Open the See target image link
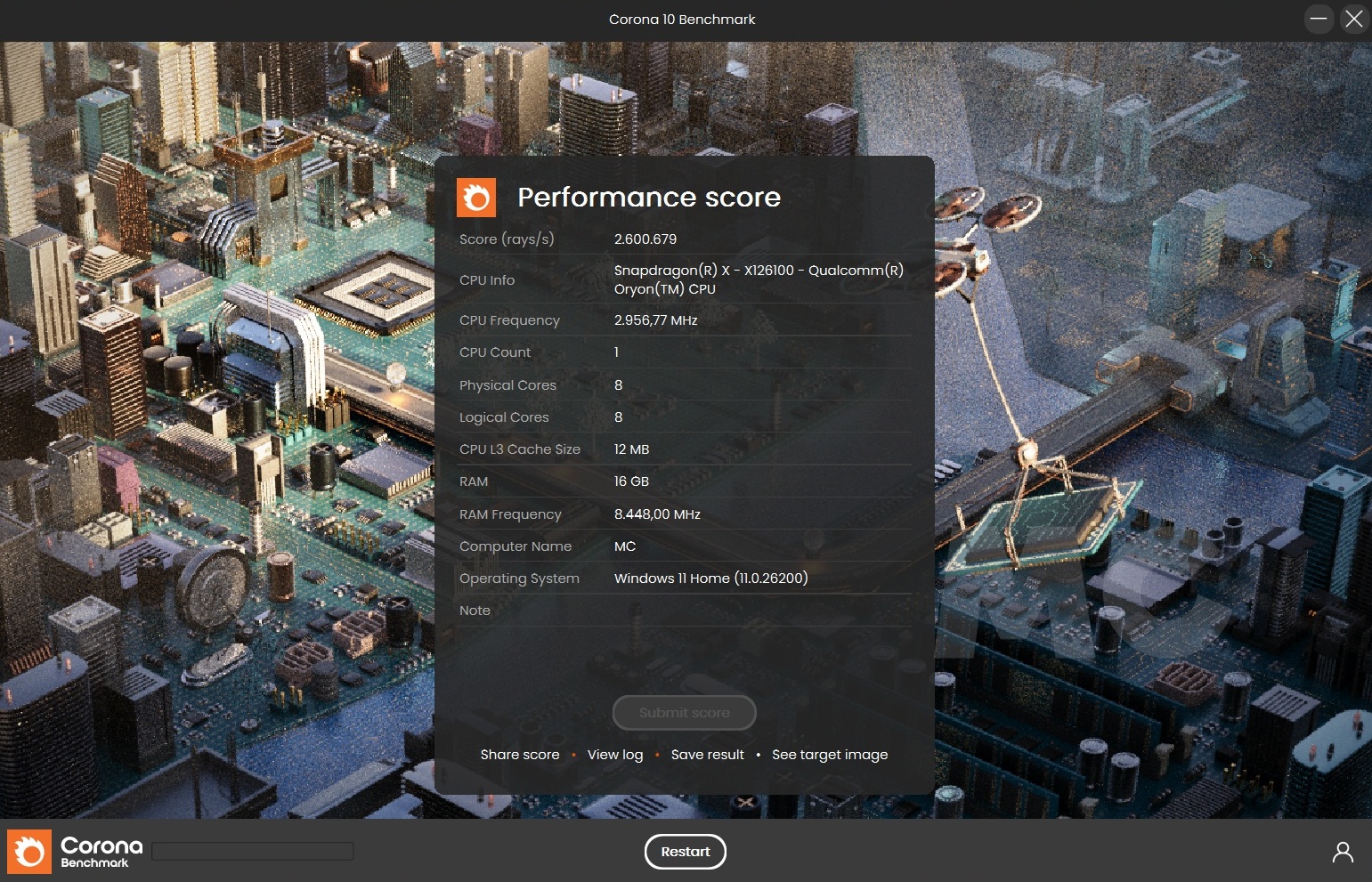This screenshot has height=882, width=1372. (x=830, y=755)
